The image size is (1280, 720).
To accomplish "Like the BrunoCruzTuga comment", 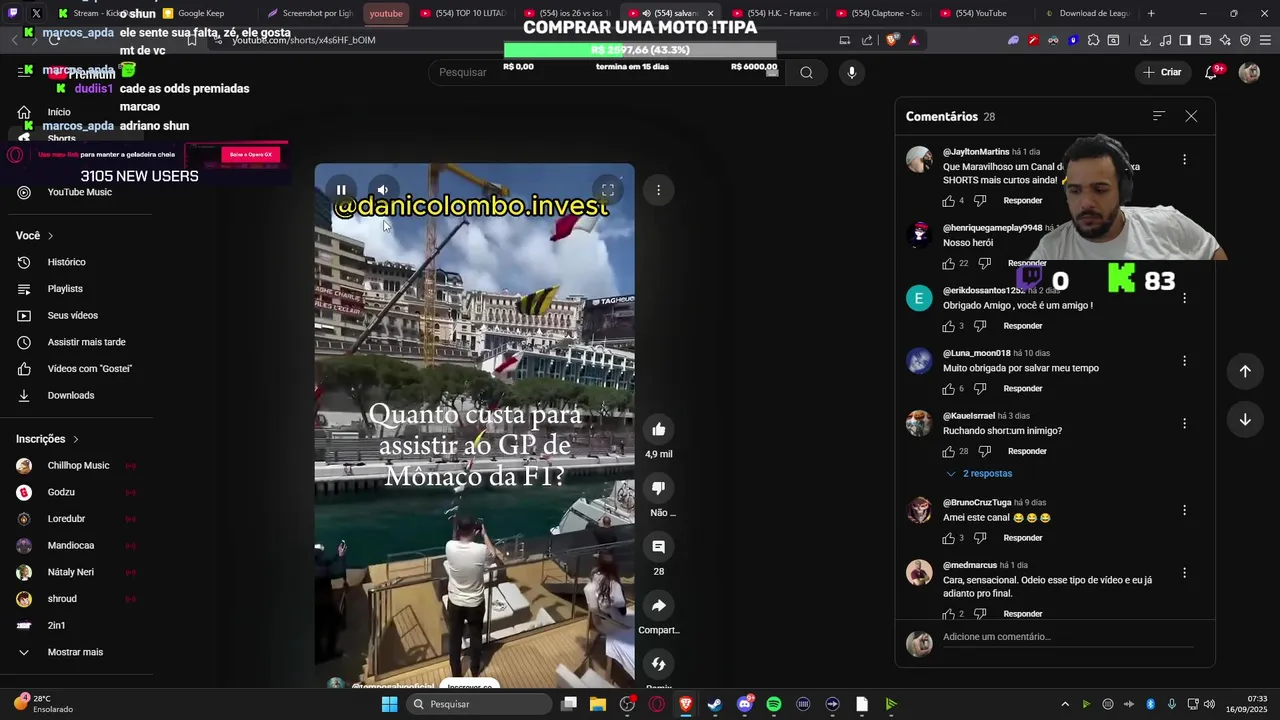I will click(x=948, y=538).
